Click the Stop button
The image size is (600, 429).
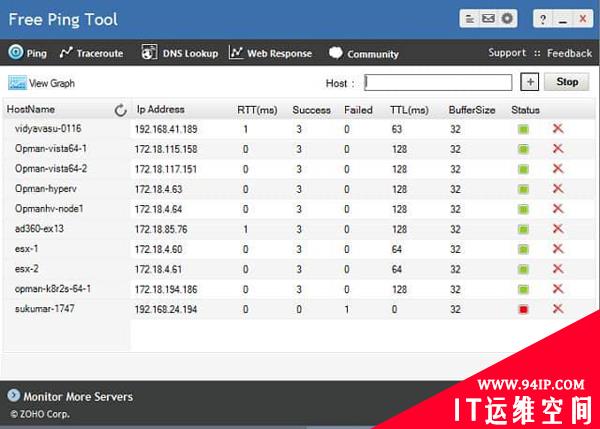tap(567, 82)
